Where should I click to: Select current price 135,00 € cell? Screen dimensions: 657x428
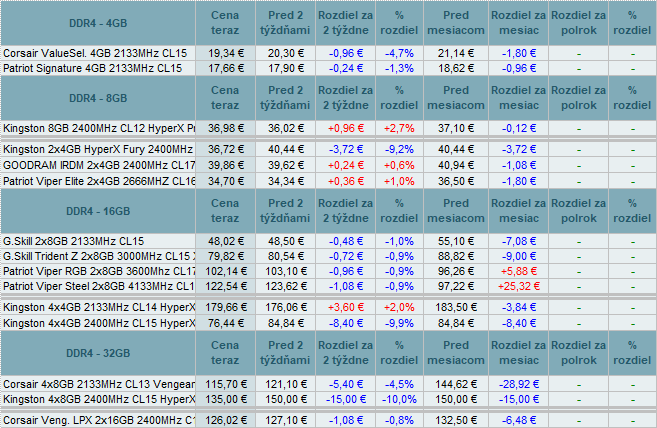click(225, 399)
